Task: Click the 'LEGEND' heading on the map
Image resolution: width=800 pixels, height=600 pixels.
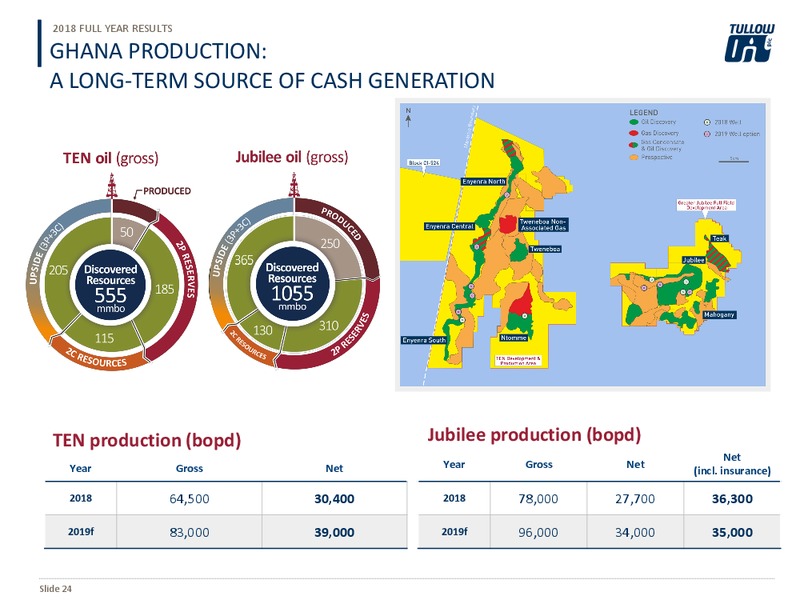Action: point(643,112)
